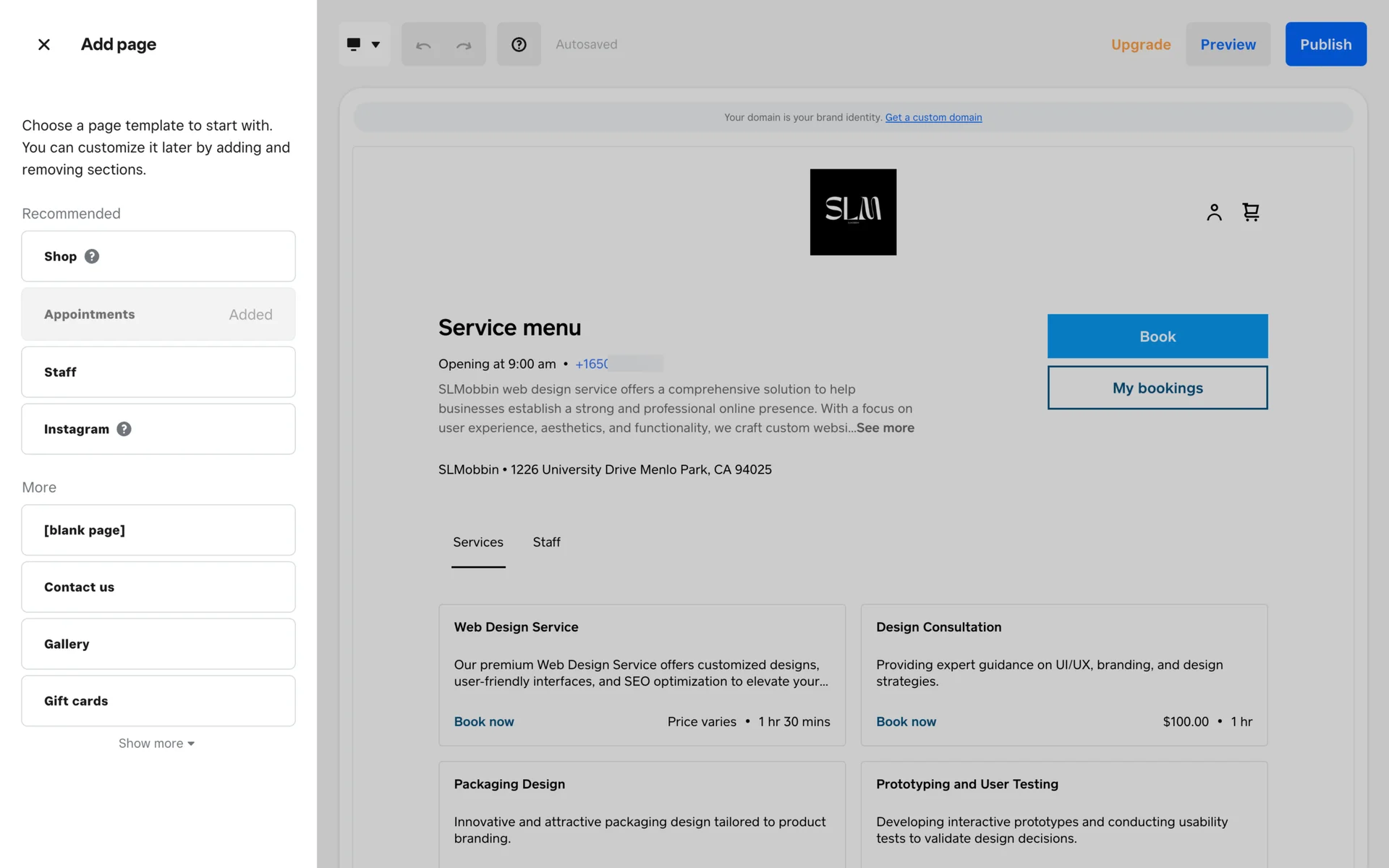This screenshot has width=1389, height=868.
Task: Click the undo arrow icon
Action: tap(423, 45)
